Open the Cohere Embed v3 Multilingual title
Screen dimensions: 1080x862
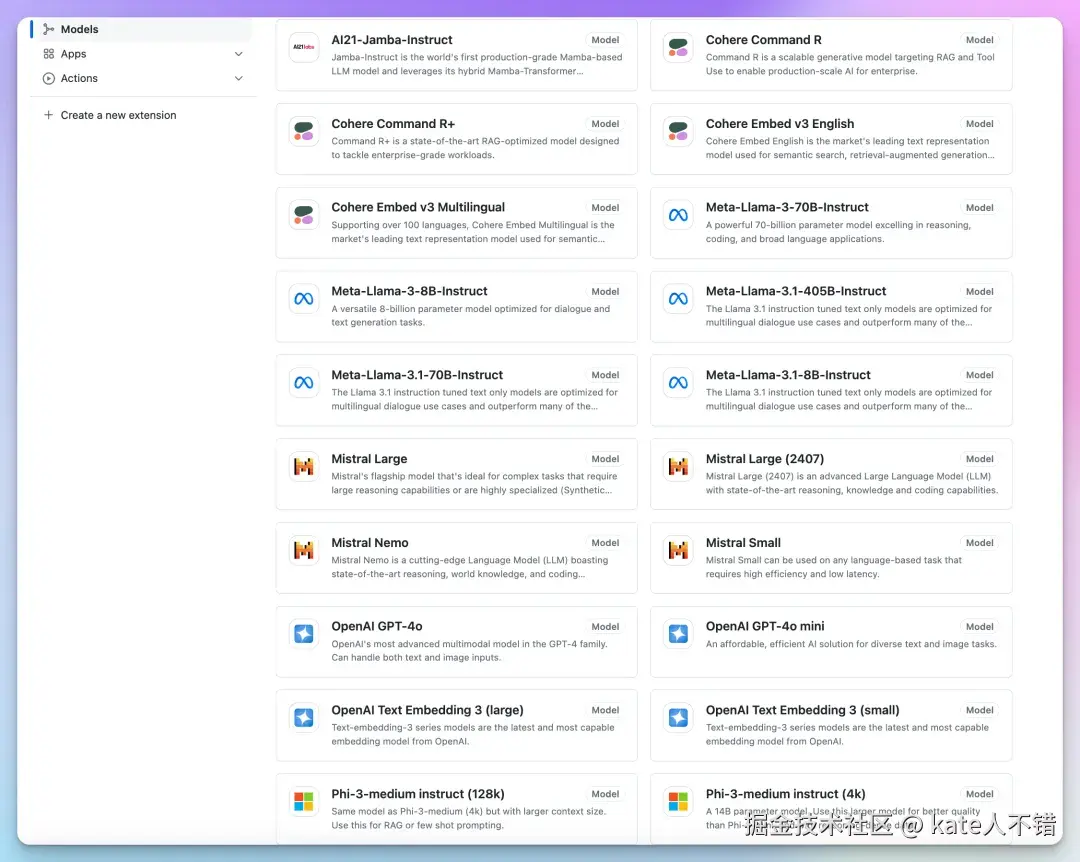418,207
